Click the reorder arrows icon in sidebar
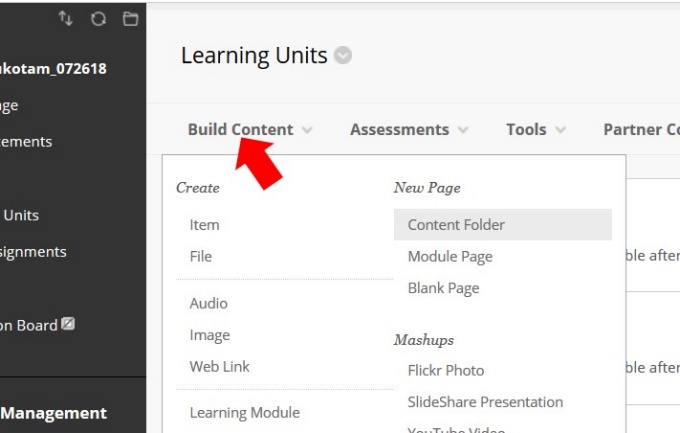The width and height of the screenshot is (680, 433). (x=66, y=19)
